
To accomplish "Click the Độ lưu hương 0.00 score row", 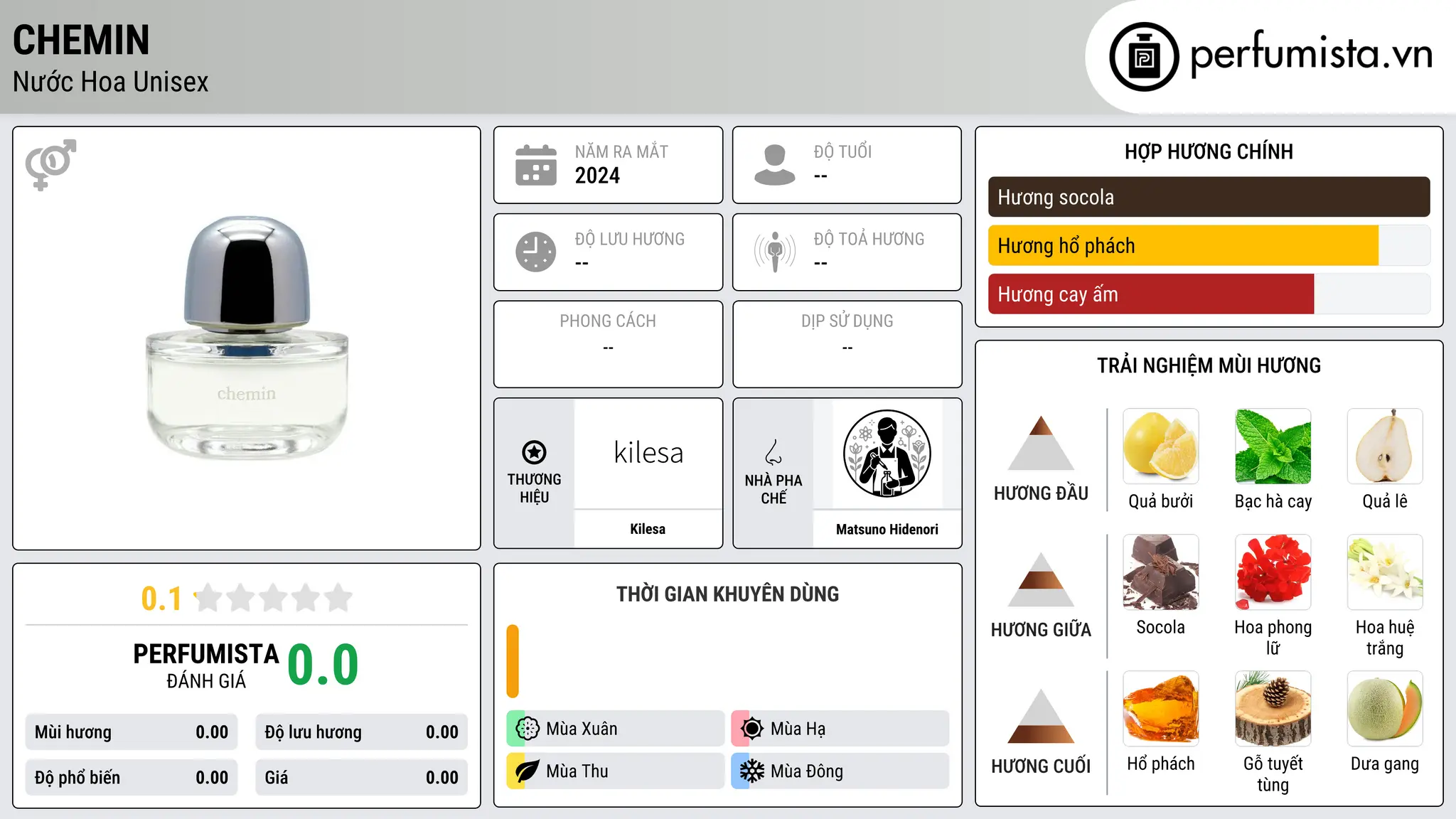I will coord(362,732).
